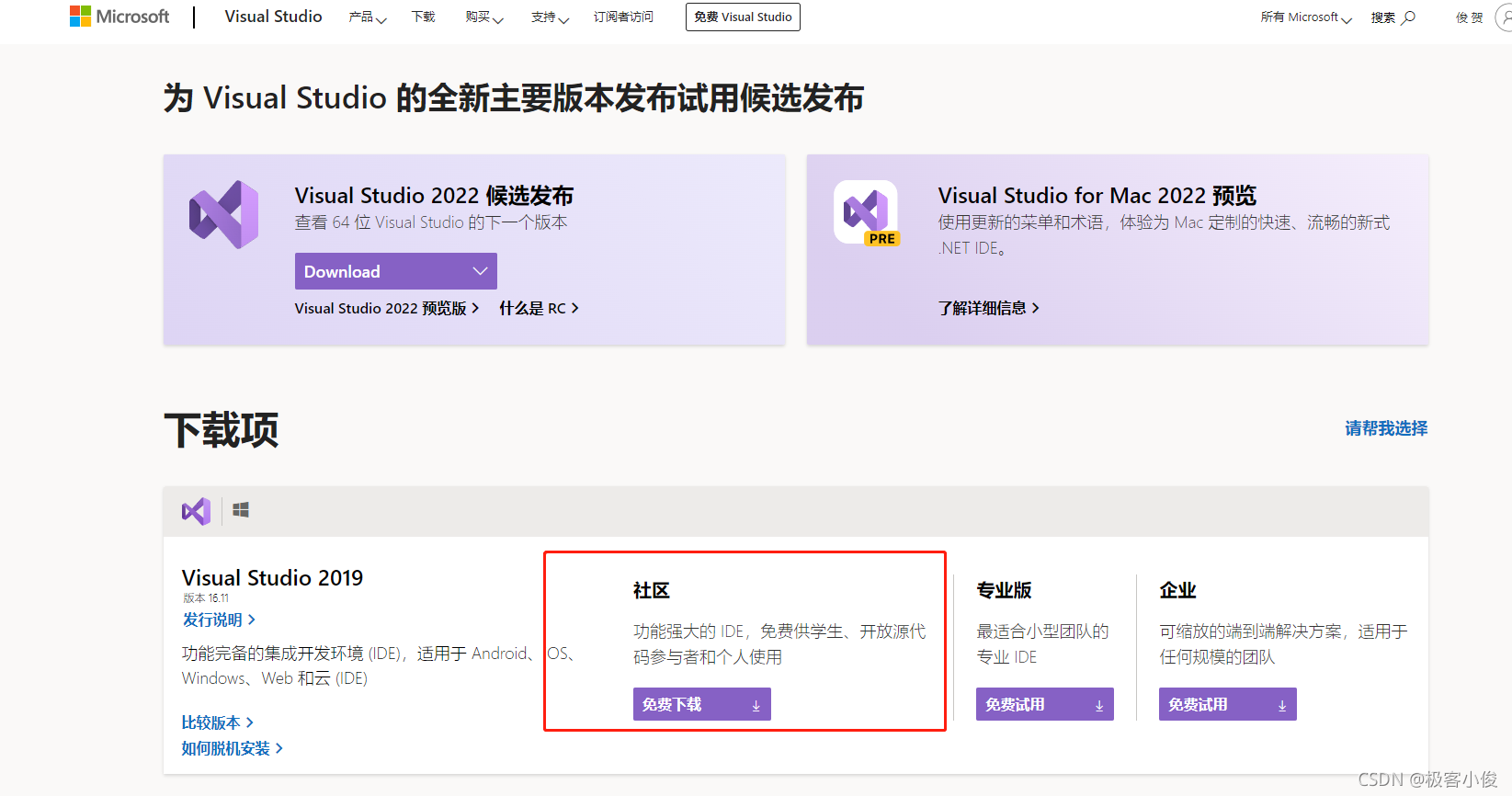Open the Visual Studio 2022 预览版 link
Screen dimensions: 1512x796
click(387, 309)
